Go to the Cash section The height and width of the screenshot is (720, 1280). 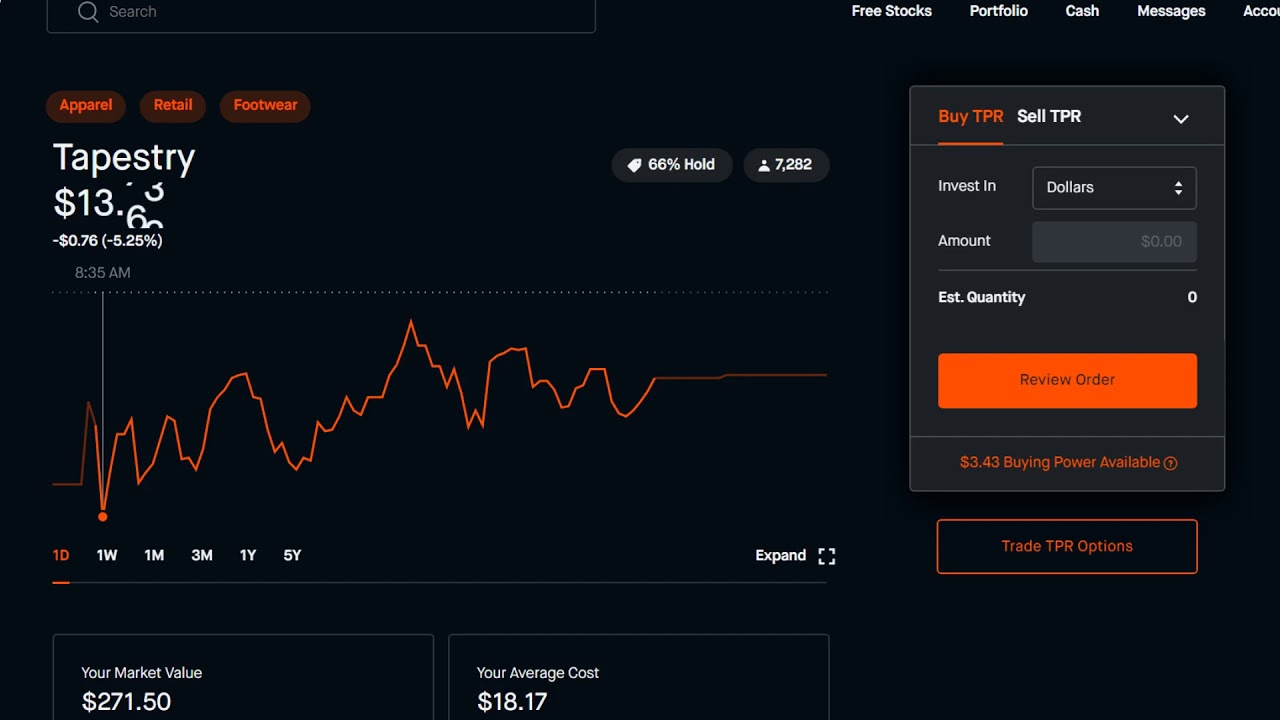1082,11
